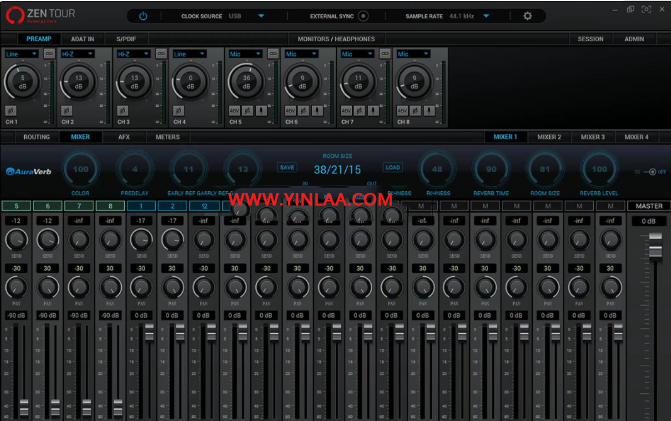Link CH 7 and CH 8 preamps
This screenshot has width=671, height=421.
click(385, 54)
